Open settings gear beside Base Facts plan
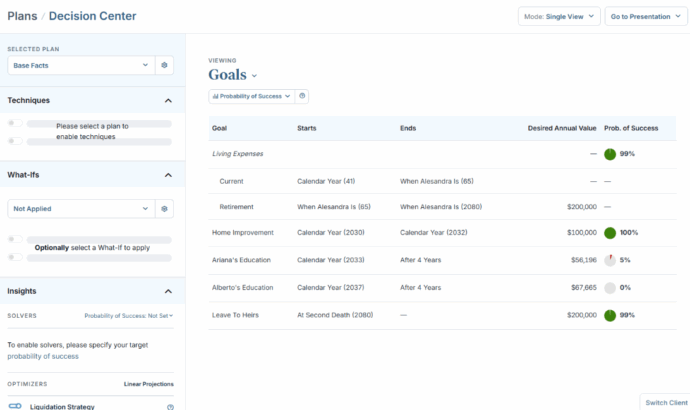This screenshot has height=410, width=690. (x=166, y=65)
